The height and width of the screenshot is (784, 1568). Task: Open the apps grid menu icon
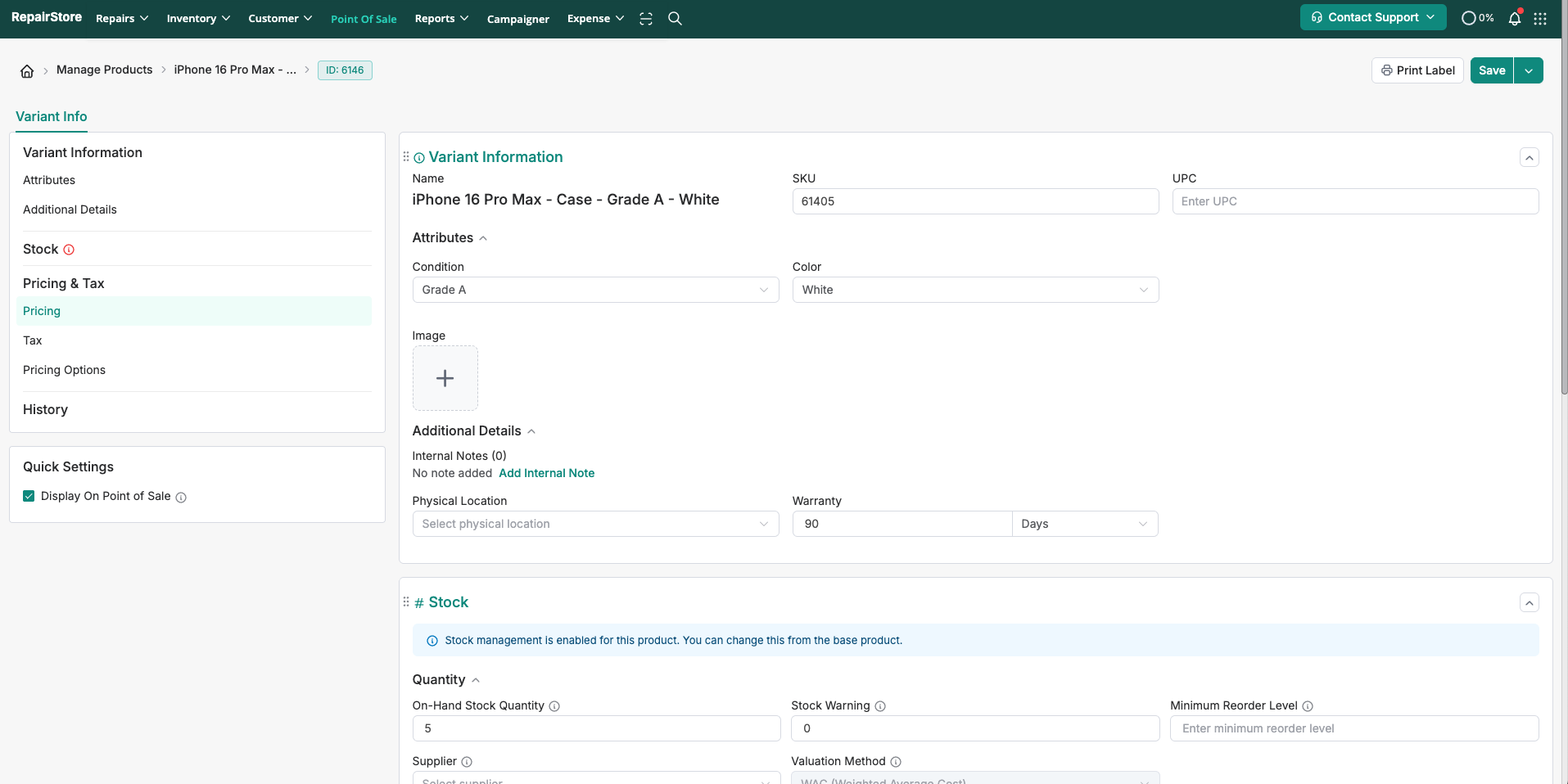(1540, 18)
